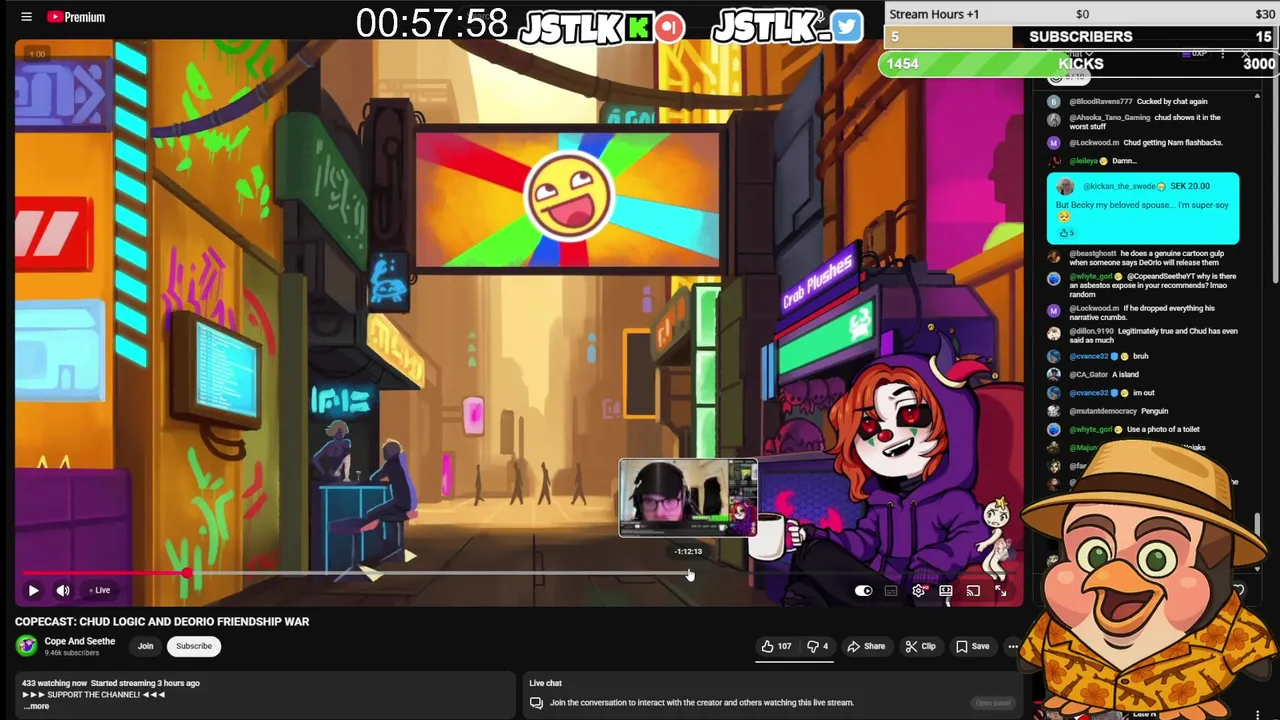Viewport: 1280px width, 720px height.
Task: Open the player settings gear
Action: [x=919, y=590]
